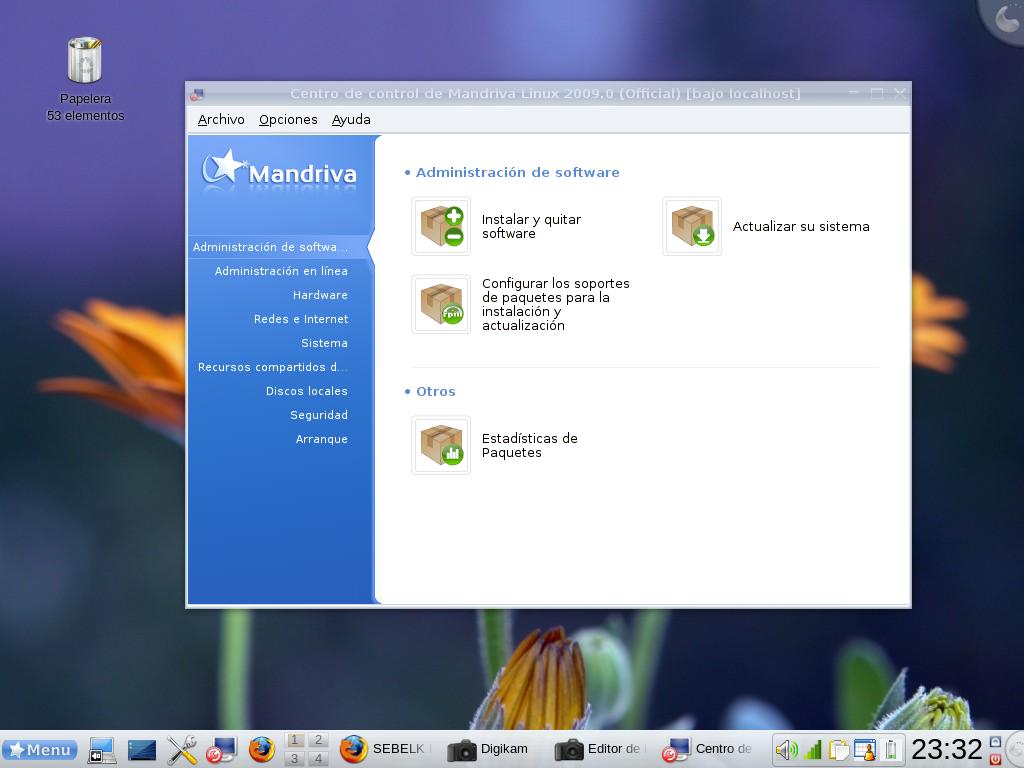Open the Estadísticas de Paquetes icon
Viewport: 1024px width, 768px height.
441,445
